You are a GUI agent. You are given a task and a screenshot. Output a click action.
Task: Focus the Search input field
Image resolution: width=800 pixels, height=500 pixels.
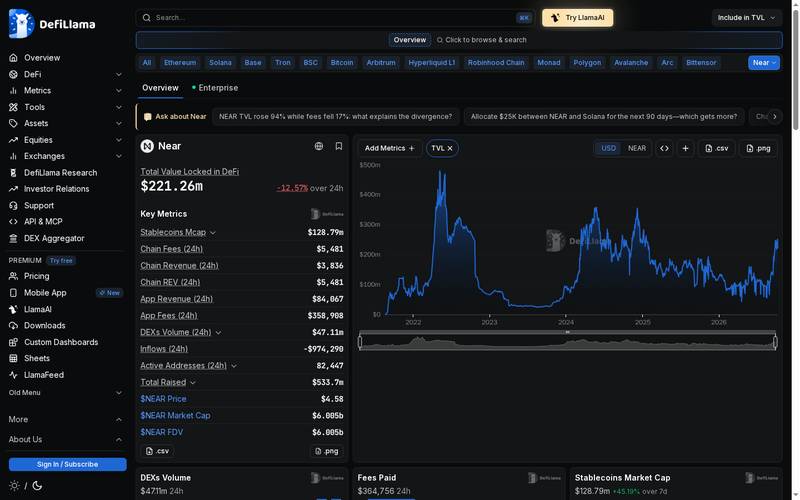tap(334, 18)
